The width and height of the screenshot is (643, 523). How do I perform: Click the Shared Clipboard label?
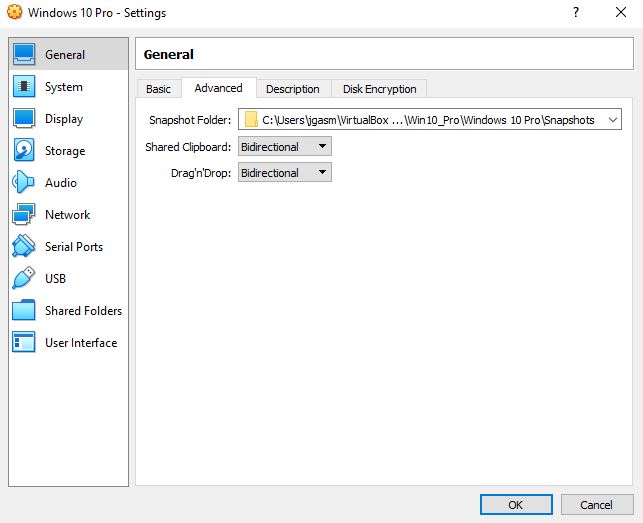pyautogui.click(x=188, y=147)
